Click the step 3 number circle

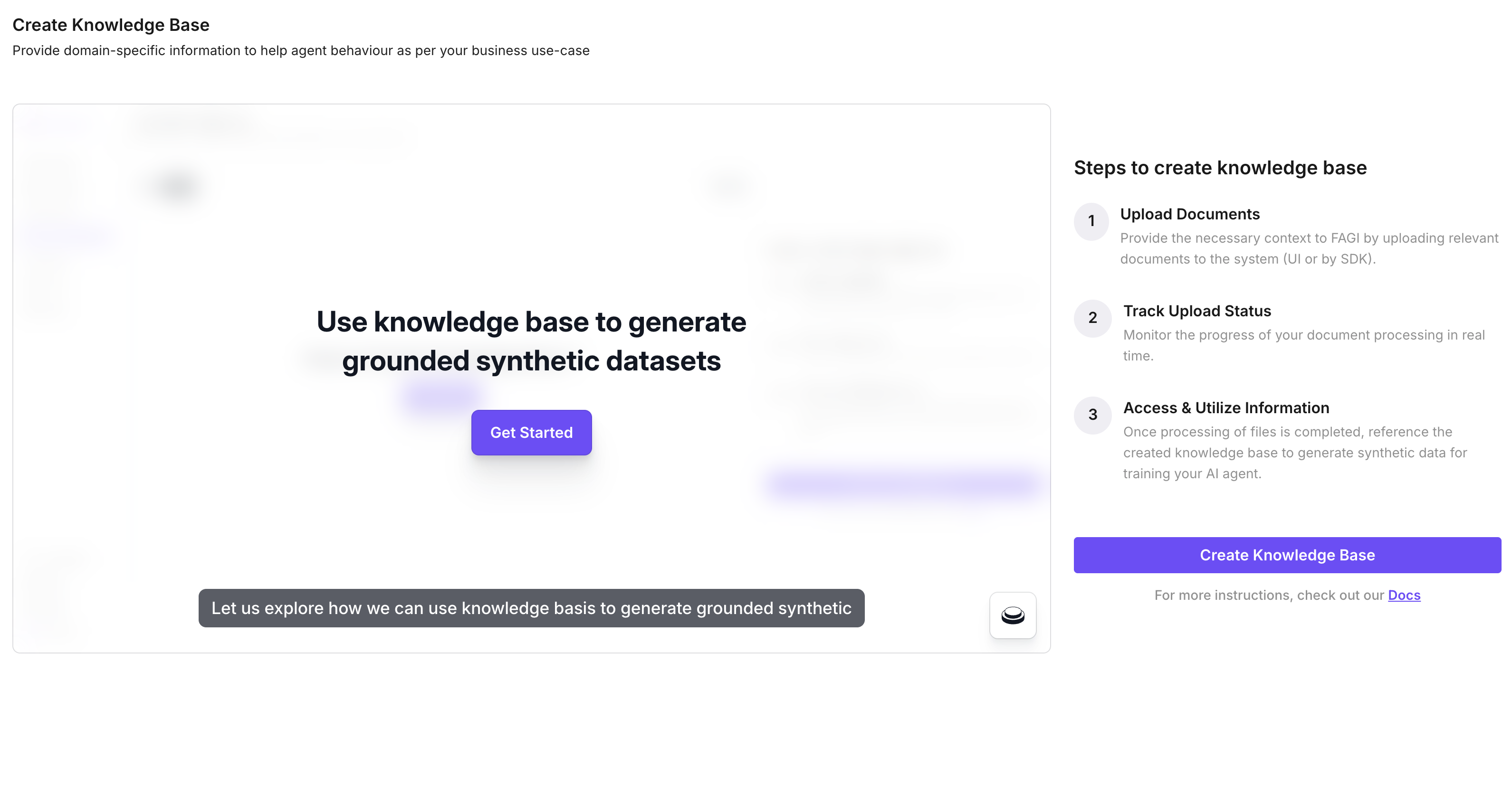pos(1092,415)
